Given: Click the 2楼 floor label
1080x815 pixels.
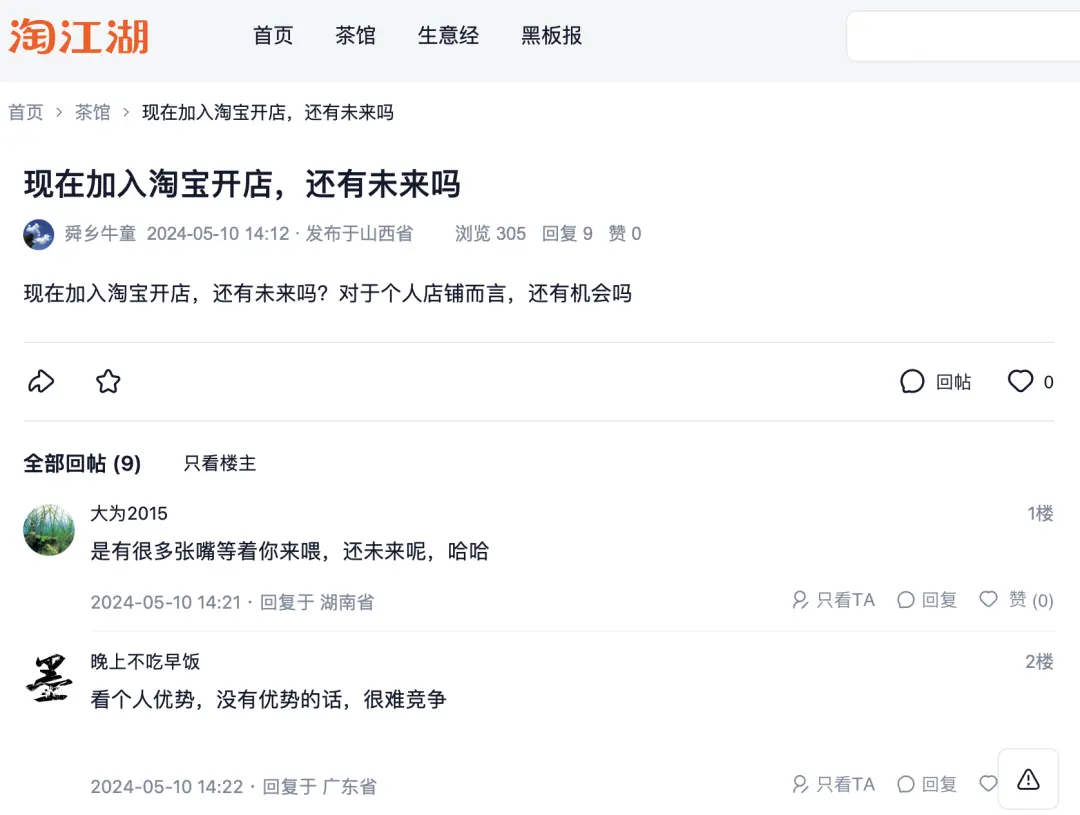Looking at the screenshot, I should [1039, 662].
